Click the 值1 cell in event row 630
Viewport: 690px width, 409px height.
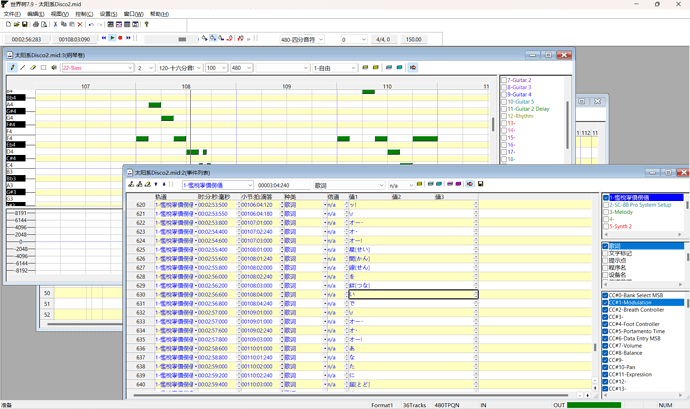pos(413,295)
